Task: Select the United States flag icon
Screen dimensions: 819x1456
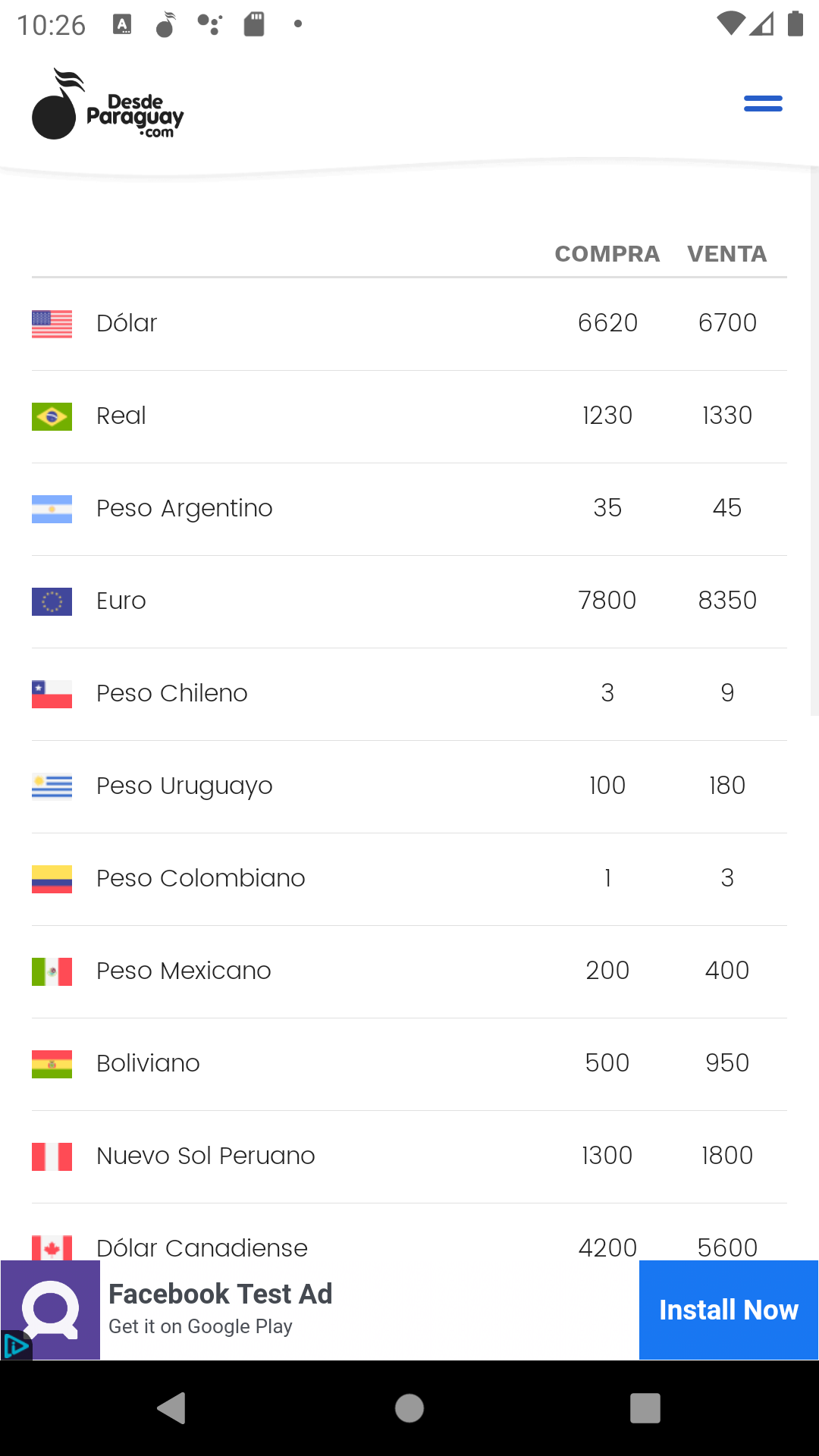Action: pyautogui.click(x=52, y=324)
